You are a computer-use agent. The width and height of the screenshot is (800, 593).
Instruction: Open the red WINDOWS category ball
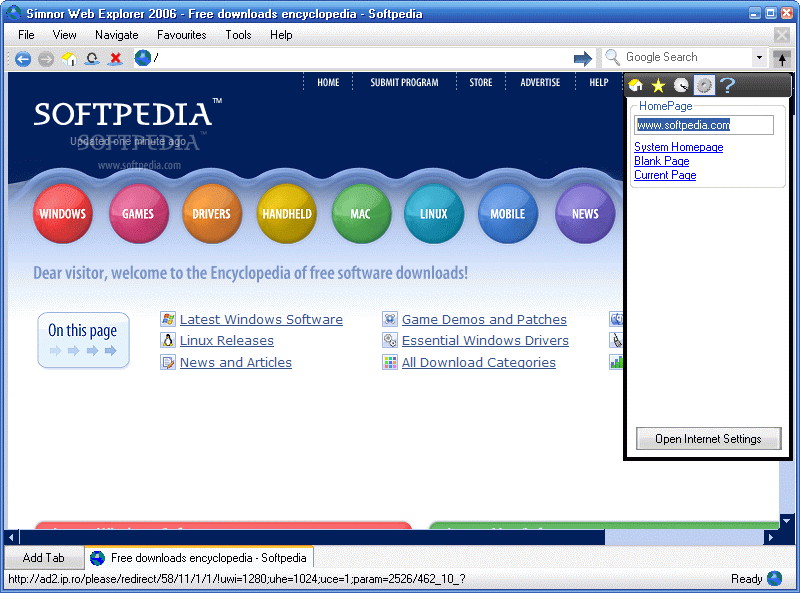click(x=63, y=213)
